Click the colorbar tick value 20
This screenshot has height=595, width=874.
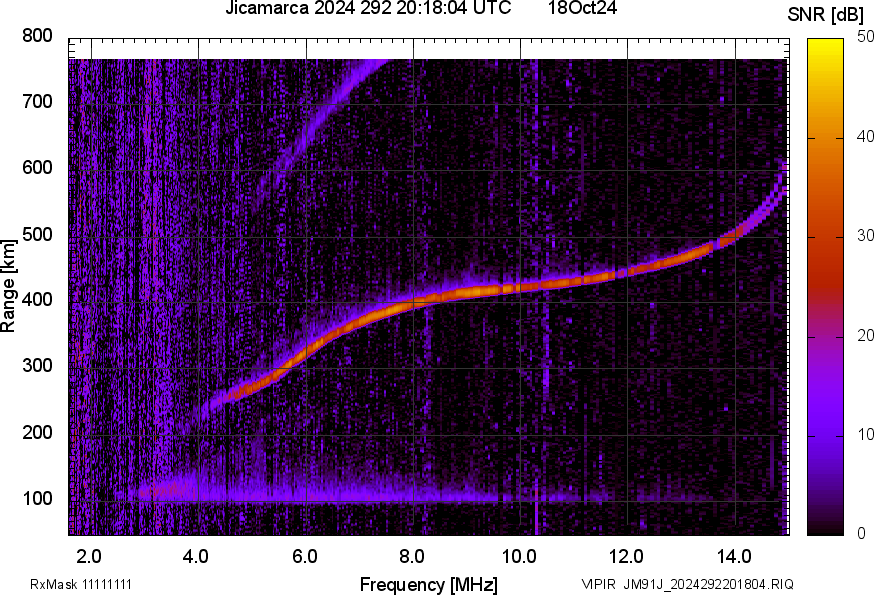865,335
